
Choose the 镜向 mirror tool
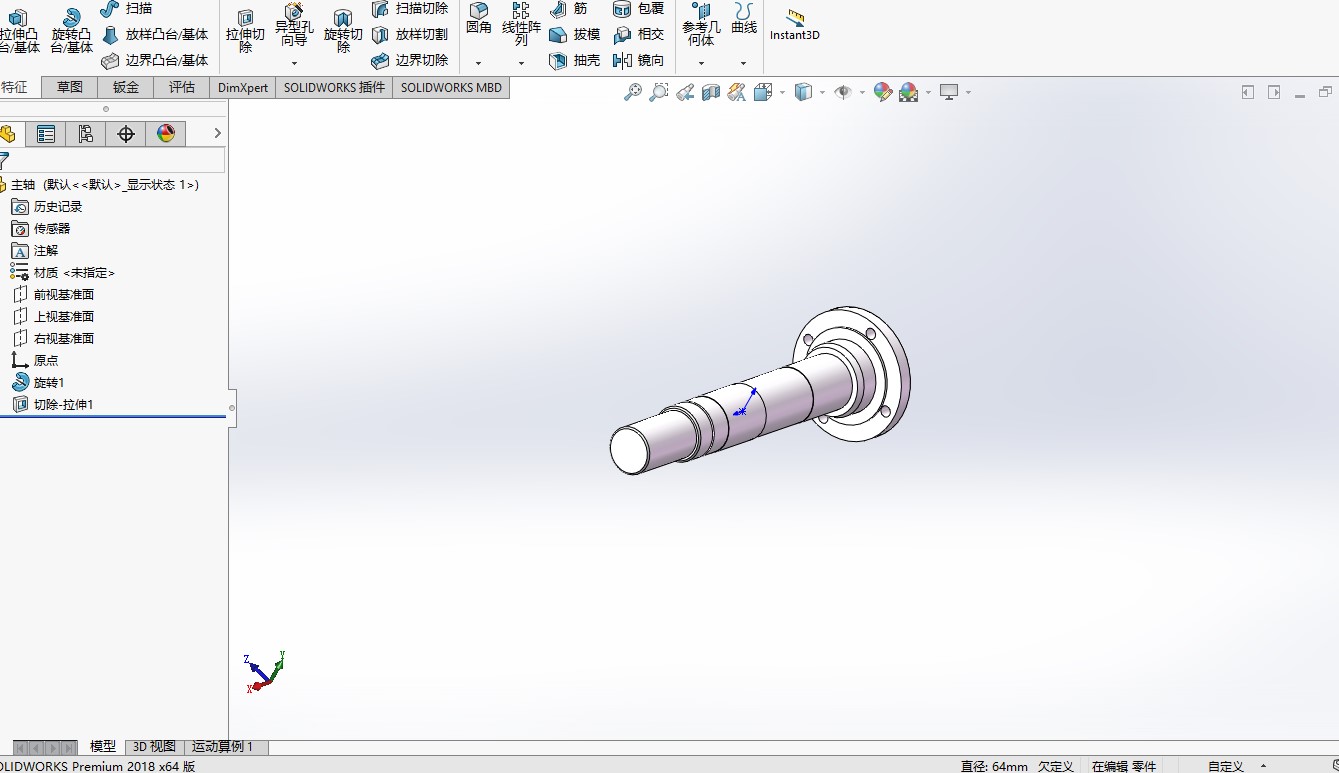(638, 61)
